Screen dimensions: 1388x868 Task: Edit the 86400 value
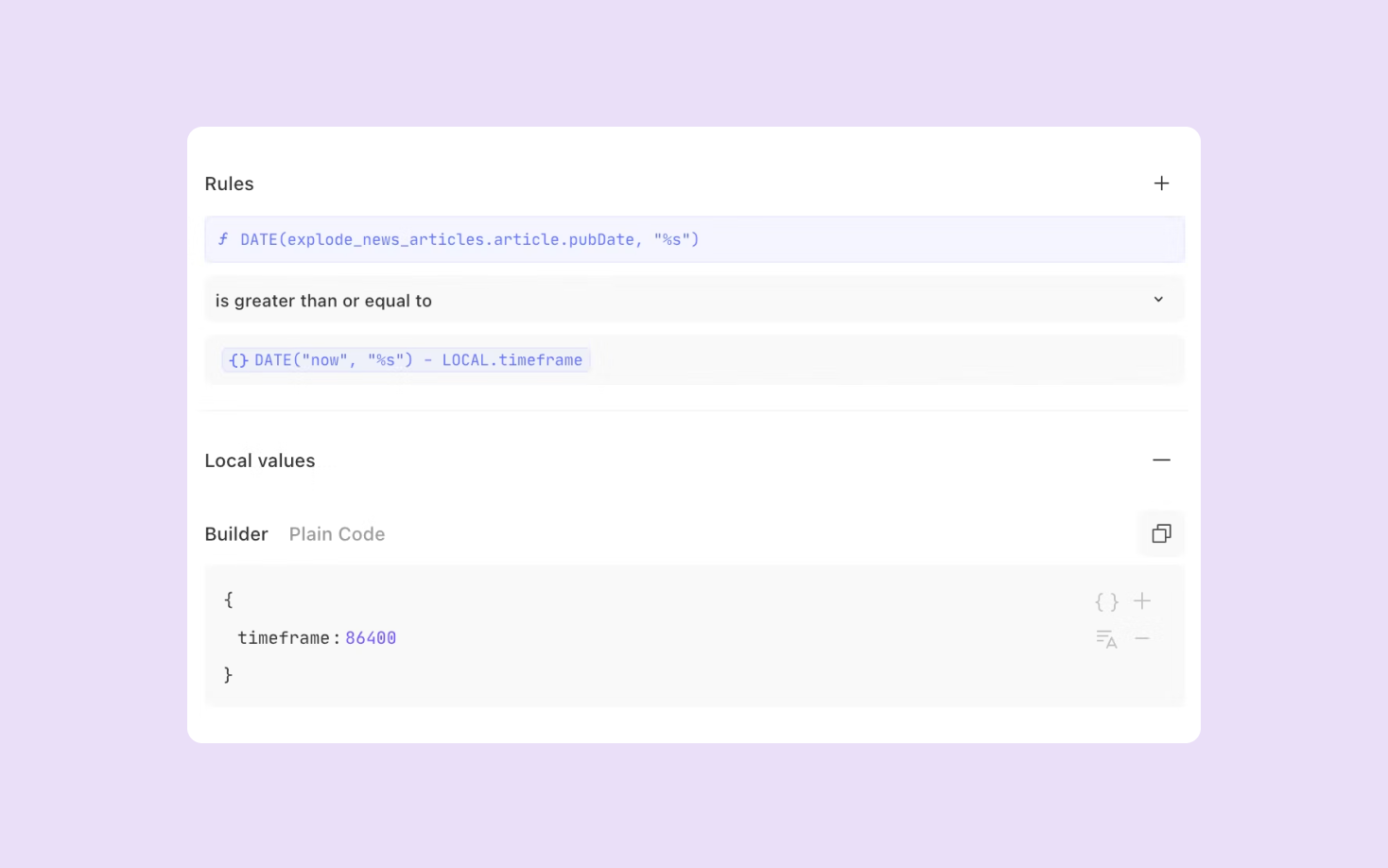coord(371,638)
